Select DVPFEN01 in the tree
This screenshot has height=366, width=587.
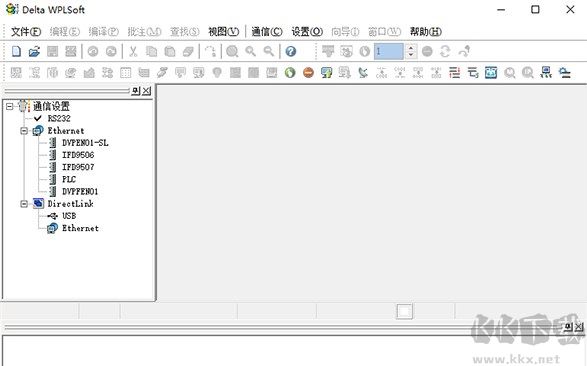80,192
